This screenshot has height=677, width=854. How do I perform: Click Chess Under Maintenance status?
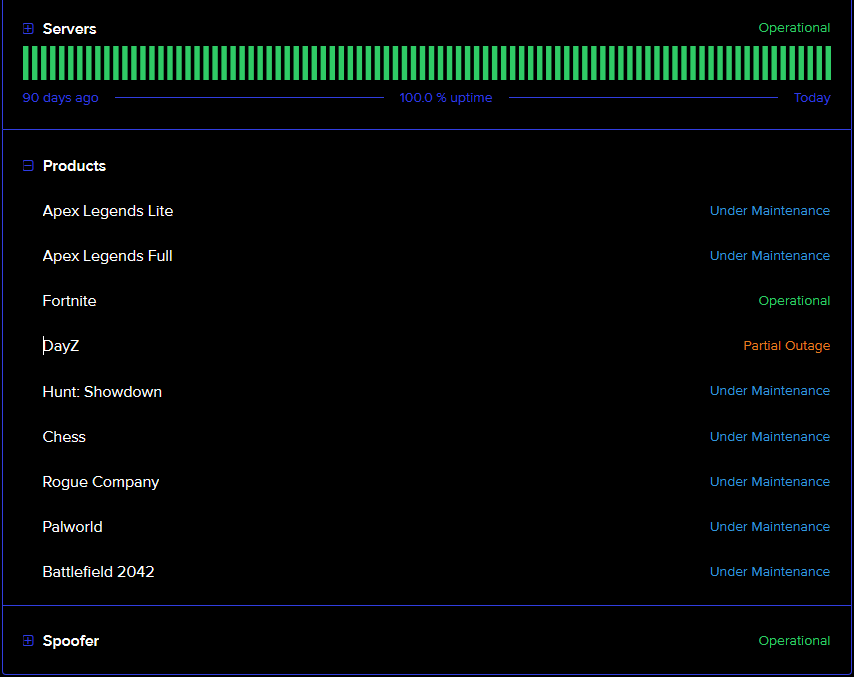pyautogui.click(x=770, y=437)
